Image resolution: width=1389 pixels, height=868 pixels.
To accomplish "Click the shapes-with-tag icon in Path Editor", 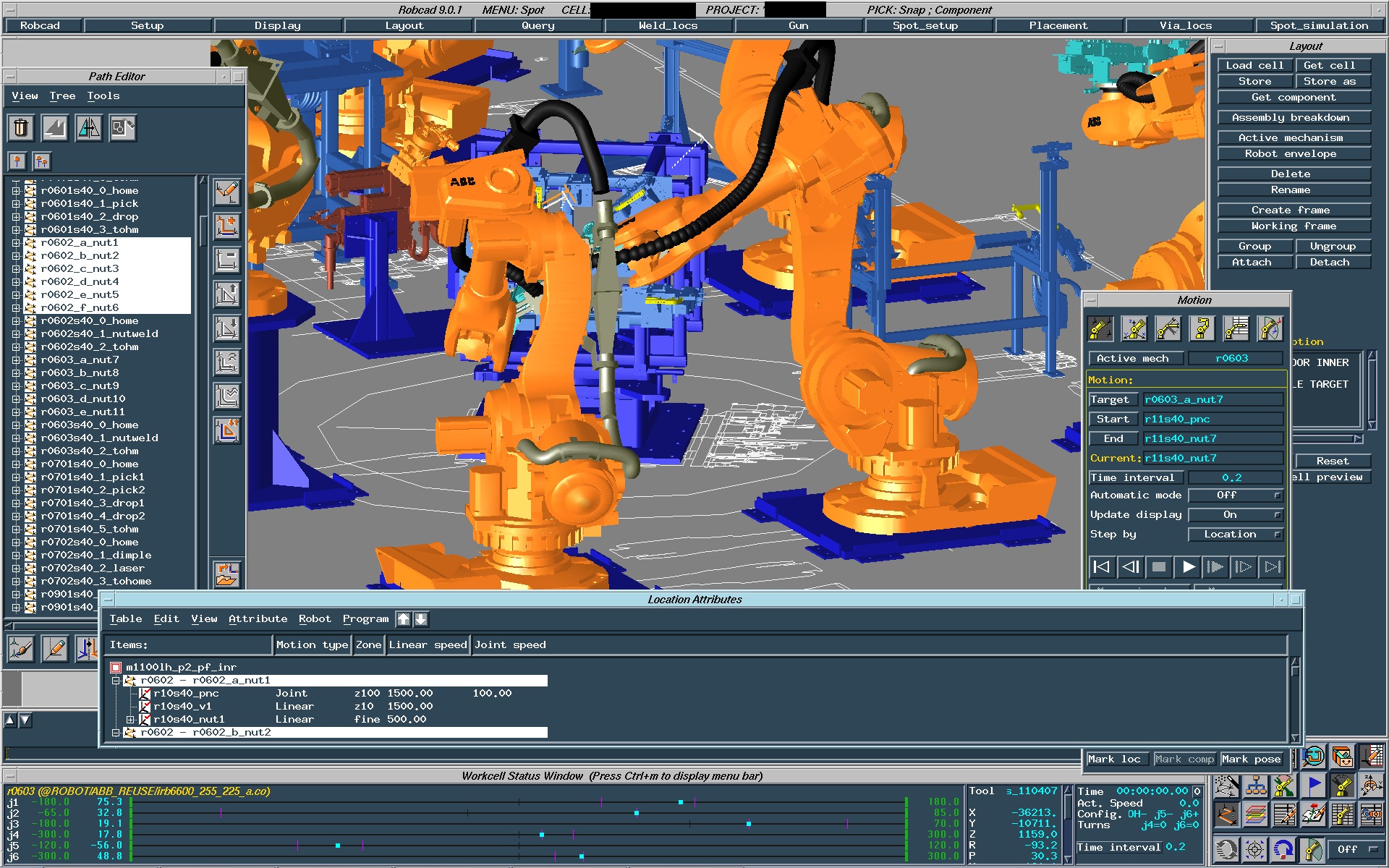I will (x=123, y=128).
